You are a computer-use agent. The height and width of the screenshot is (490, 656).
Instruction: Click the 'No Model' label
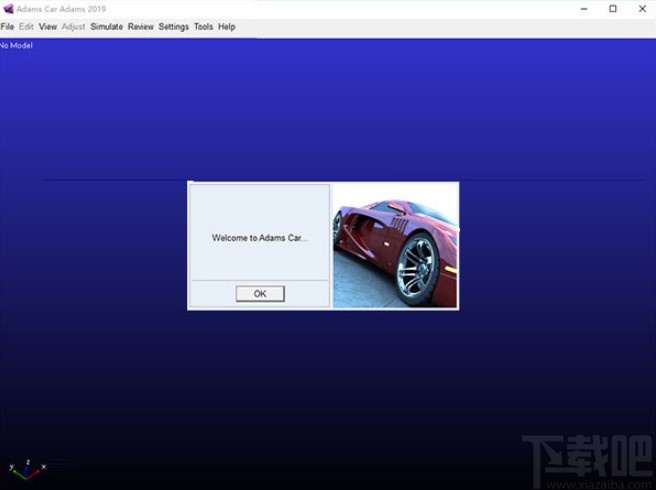pos(16,46)
